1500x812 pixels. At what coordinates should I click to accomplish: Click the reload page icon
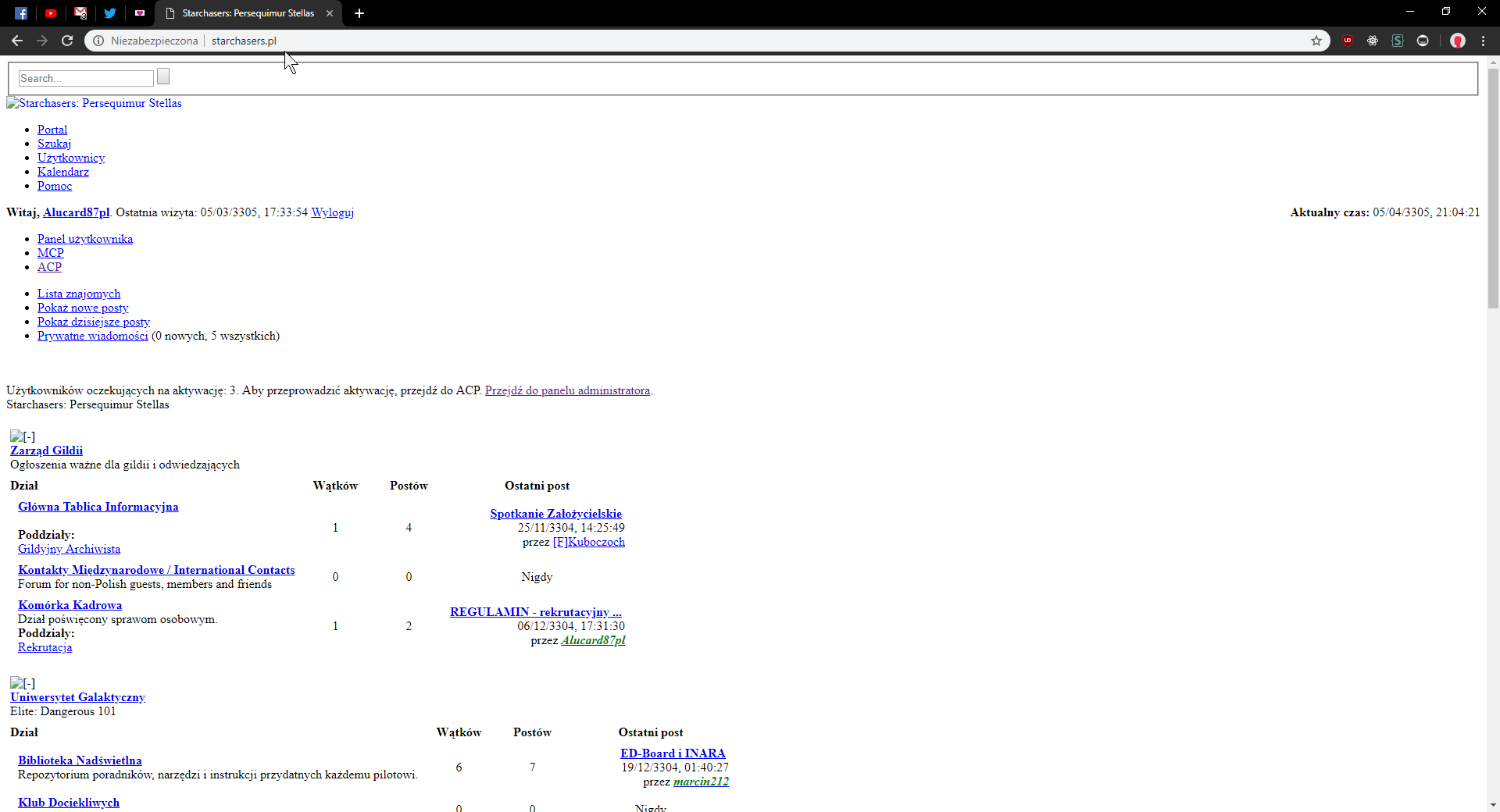[67, 41]
